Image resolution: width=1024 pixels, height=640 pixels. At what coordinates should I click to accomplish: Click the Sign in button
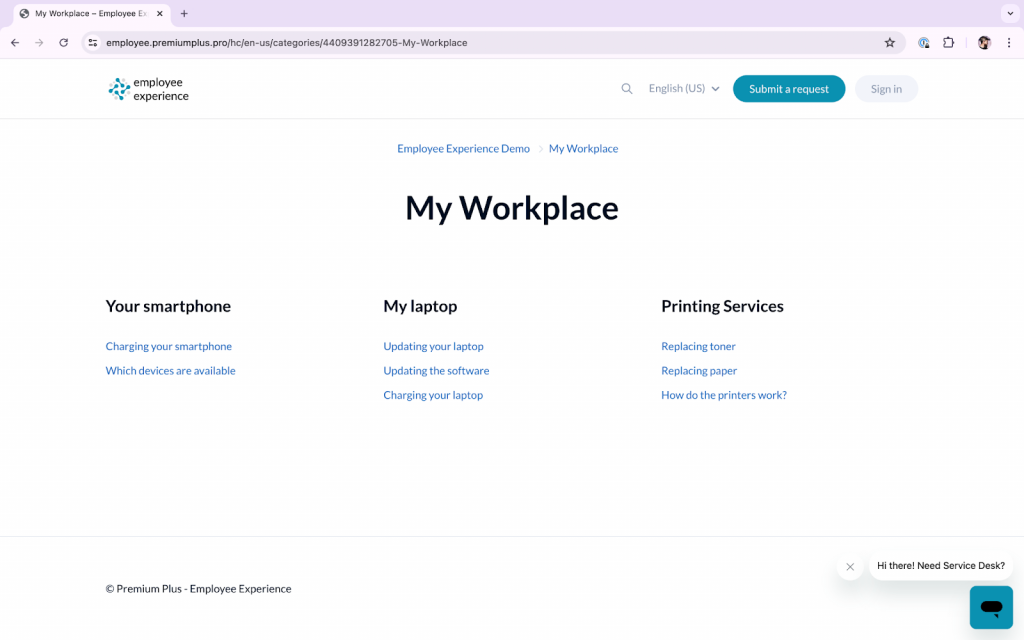pyautogui.click(x=886, y=89)
